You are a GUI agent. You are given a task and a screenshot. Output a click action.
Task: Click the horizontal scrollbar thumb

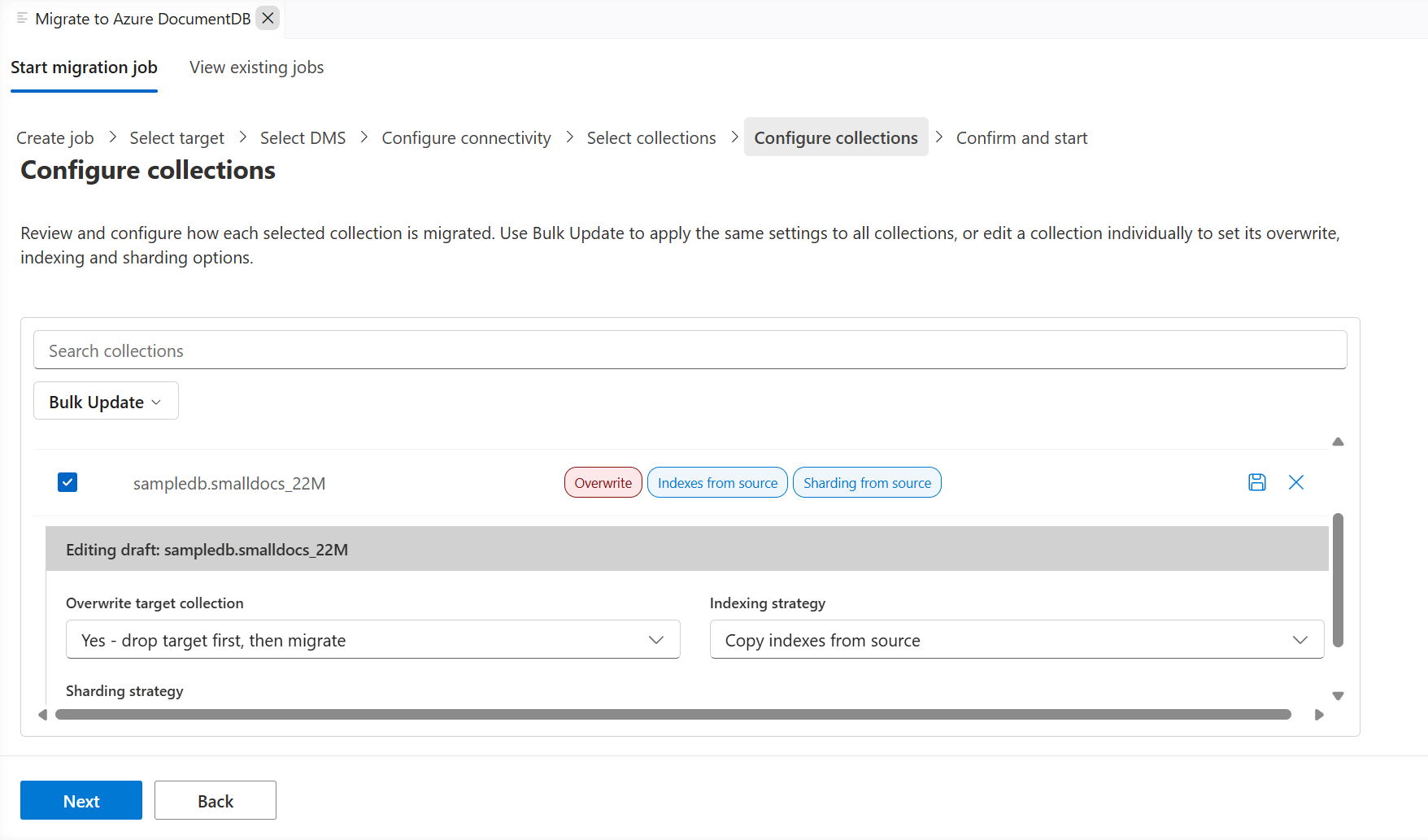pyautogui.click(x=673, y=715)
